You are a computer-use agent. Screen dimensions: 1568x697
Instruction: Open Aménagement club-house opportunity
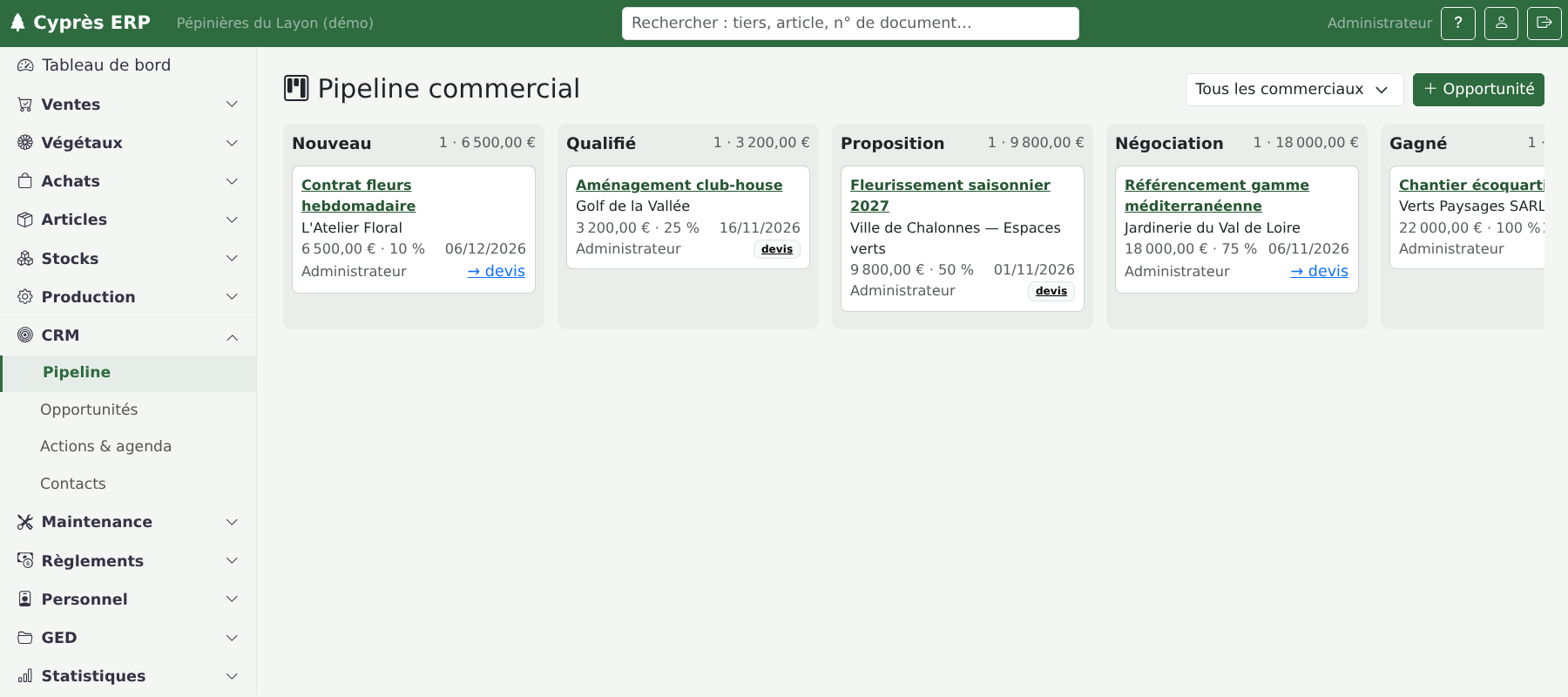click(679, 185)
